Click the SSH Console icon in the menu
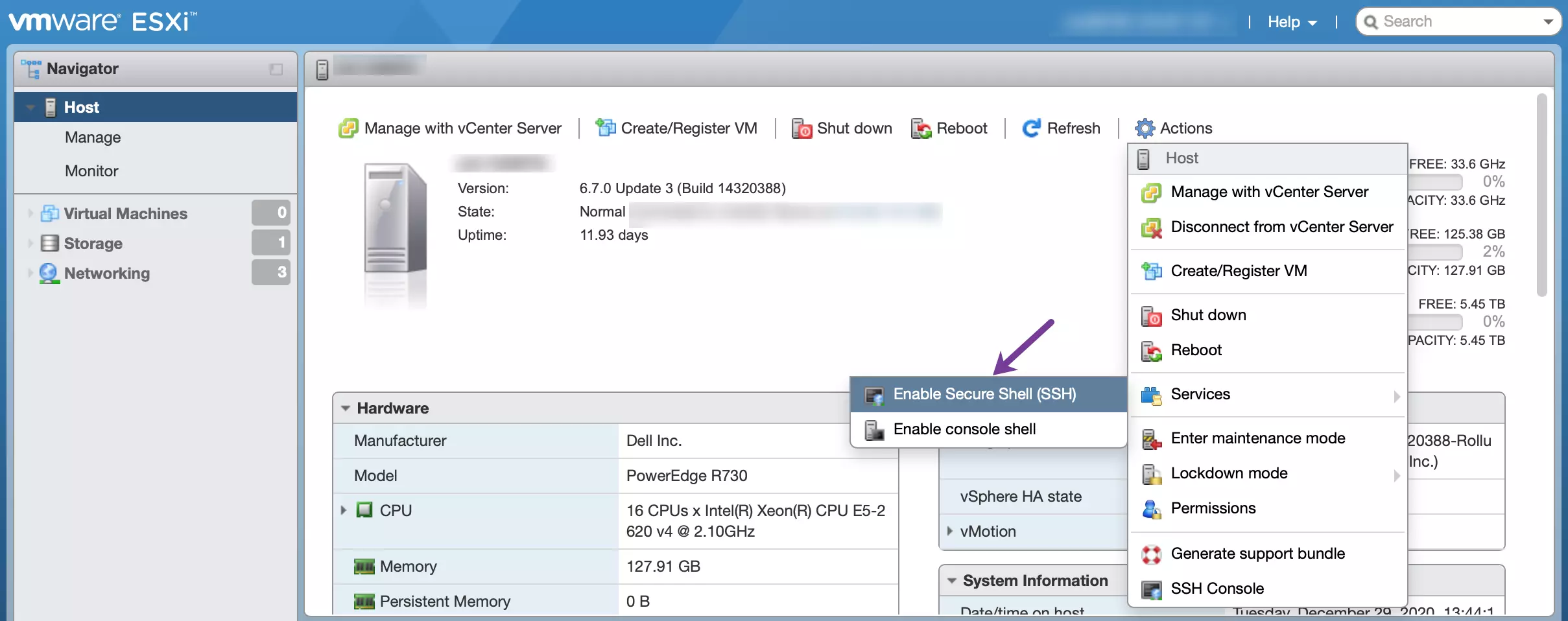Image resolution: width=1568 pixels, height=621 pixels. click(x=1152, y=589)
